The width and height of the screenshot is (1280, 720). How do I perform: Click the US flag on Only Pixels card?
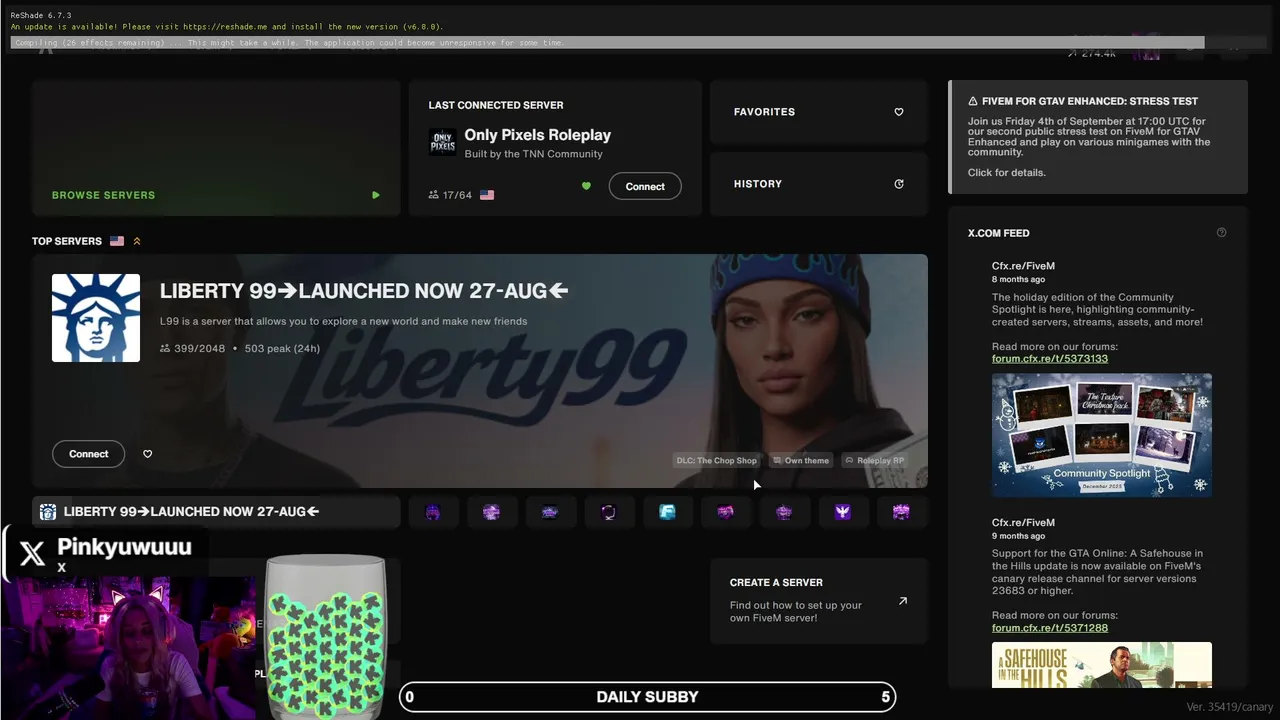click(x=487, y=195)
